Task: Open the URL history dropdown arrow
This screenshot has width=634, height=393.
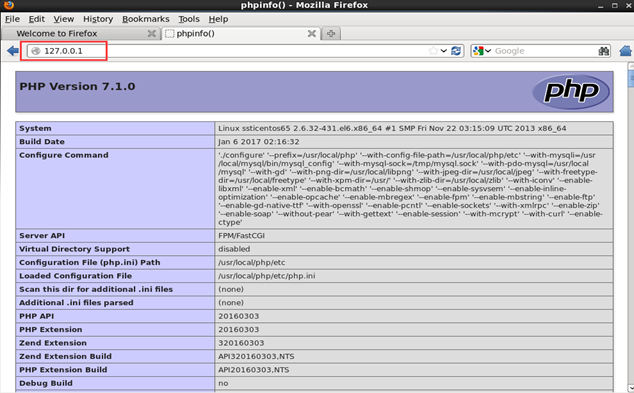Action: 444,51
